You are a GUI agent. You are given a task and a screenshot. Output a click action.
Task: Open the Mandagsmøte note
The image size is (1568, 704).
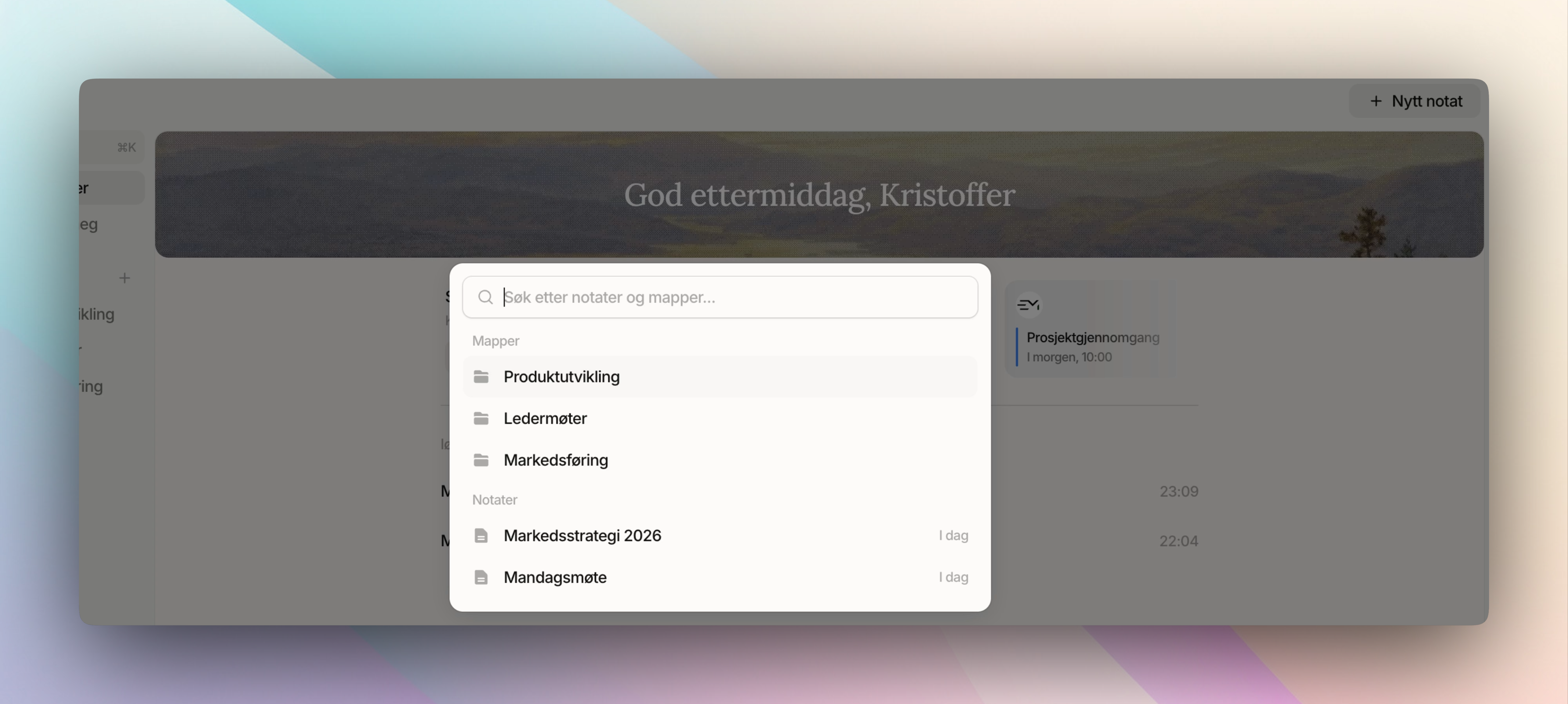point(554,577)
